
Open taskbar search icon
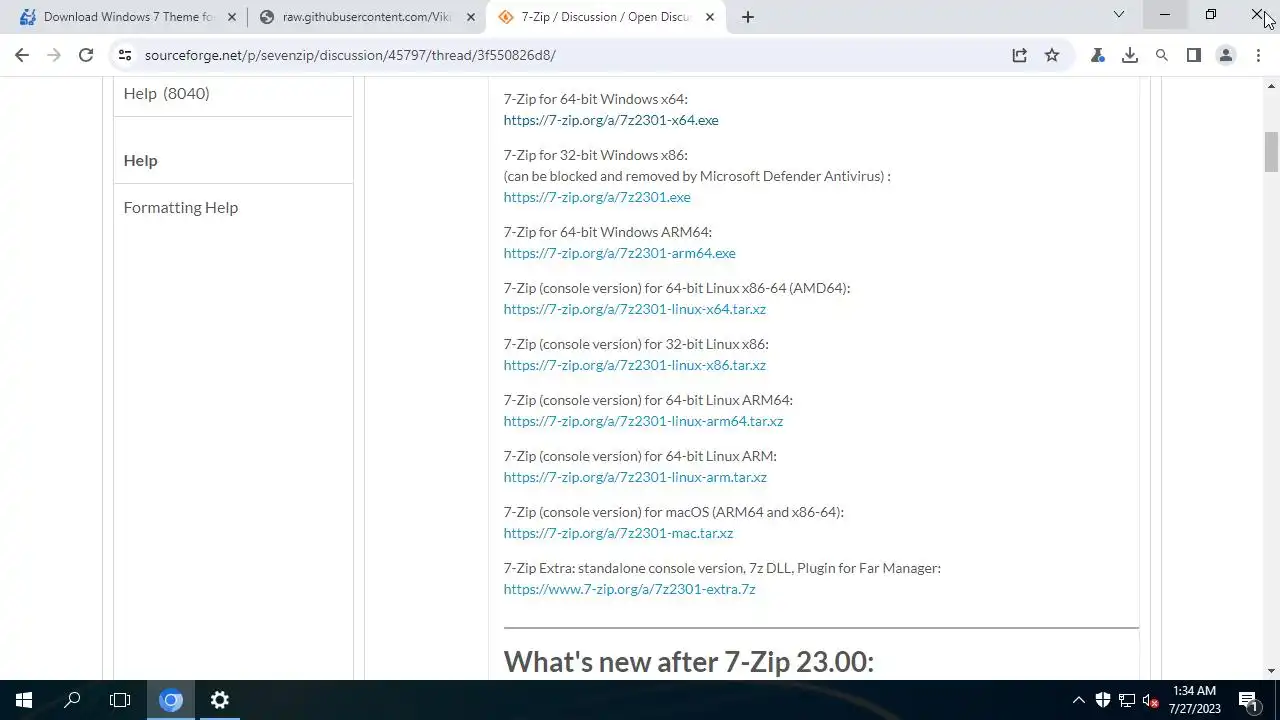click(x=72, y=700)
